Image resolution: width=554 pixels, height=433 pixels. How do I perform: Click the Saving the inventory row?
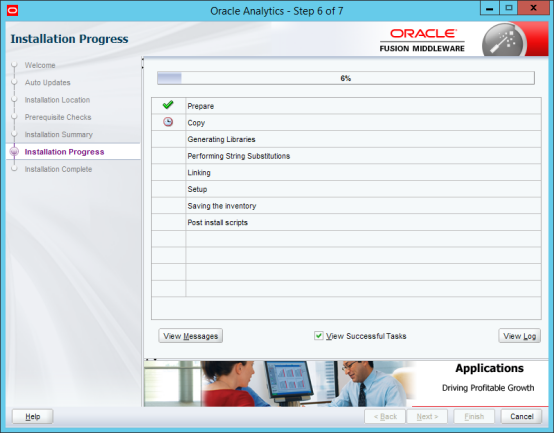[346, 206]
